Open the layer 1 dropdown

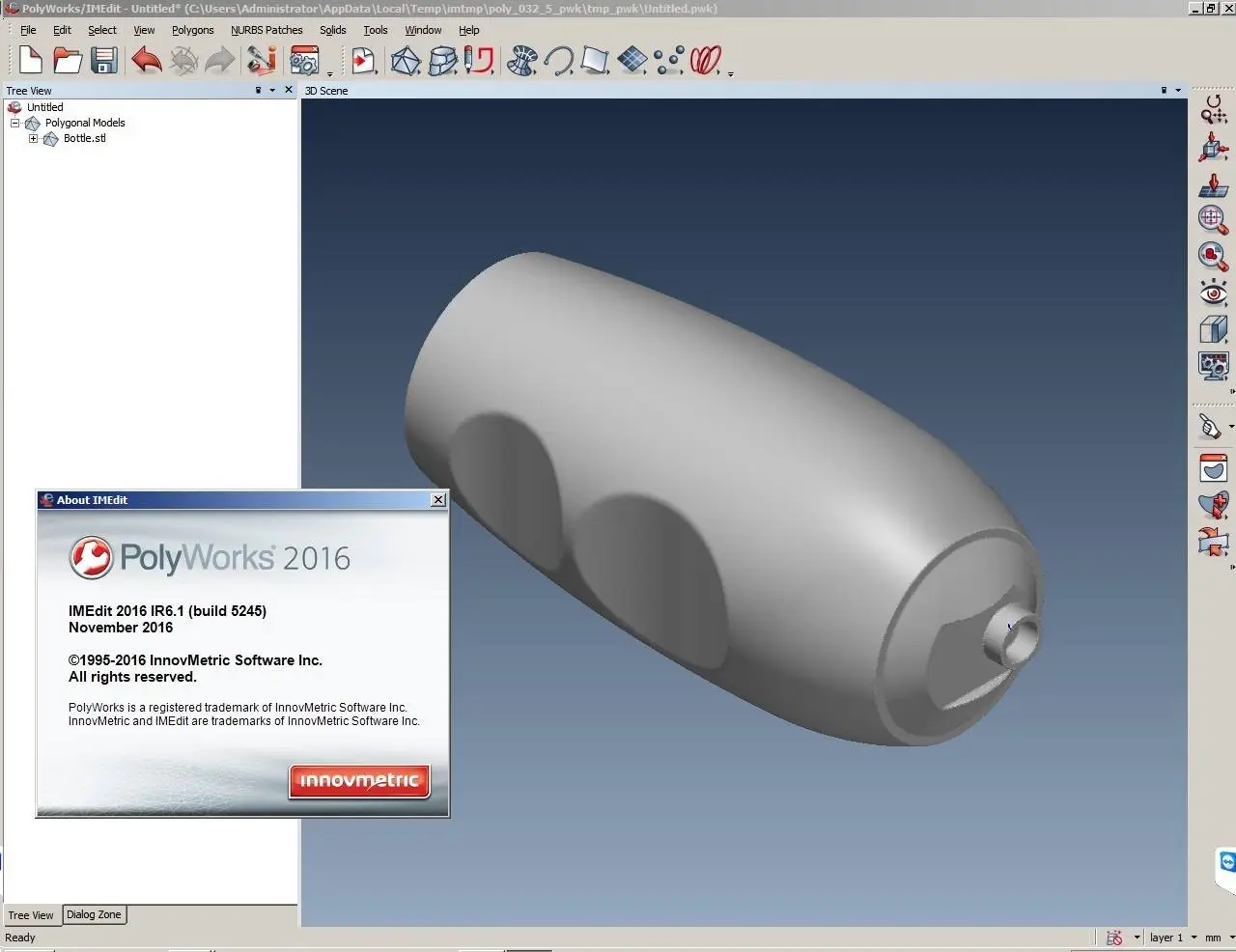pyautogui.click(x=1194, y=938)
